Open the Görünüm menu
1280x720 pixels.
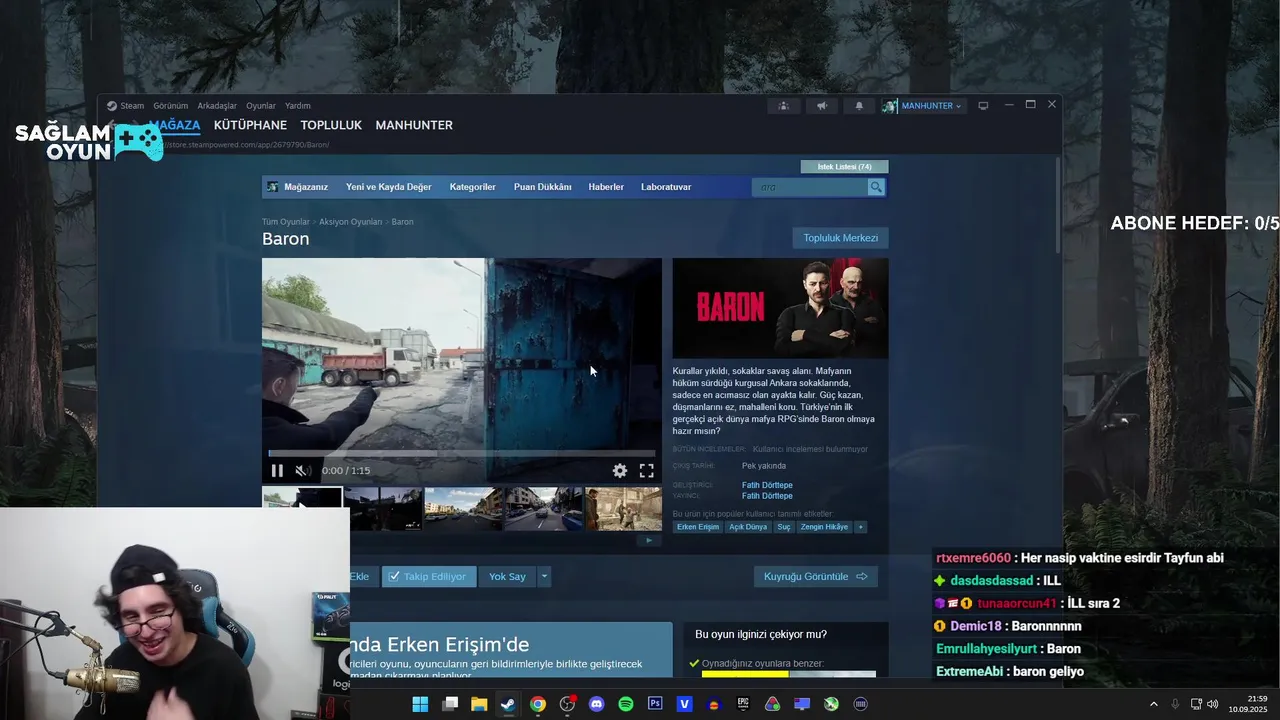pos(171,106)
